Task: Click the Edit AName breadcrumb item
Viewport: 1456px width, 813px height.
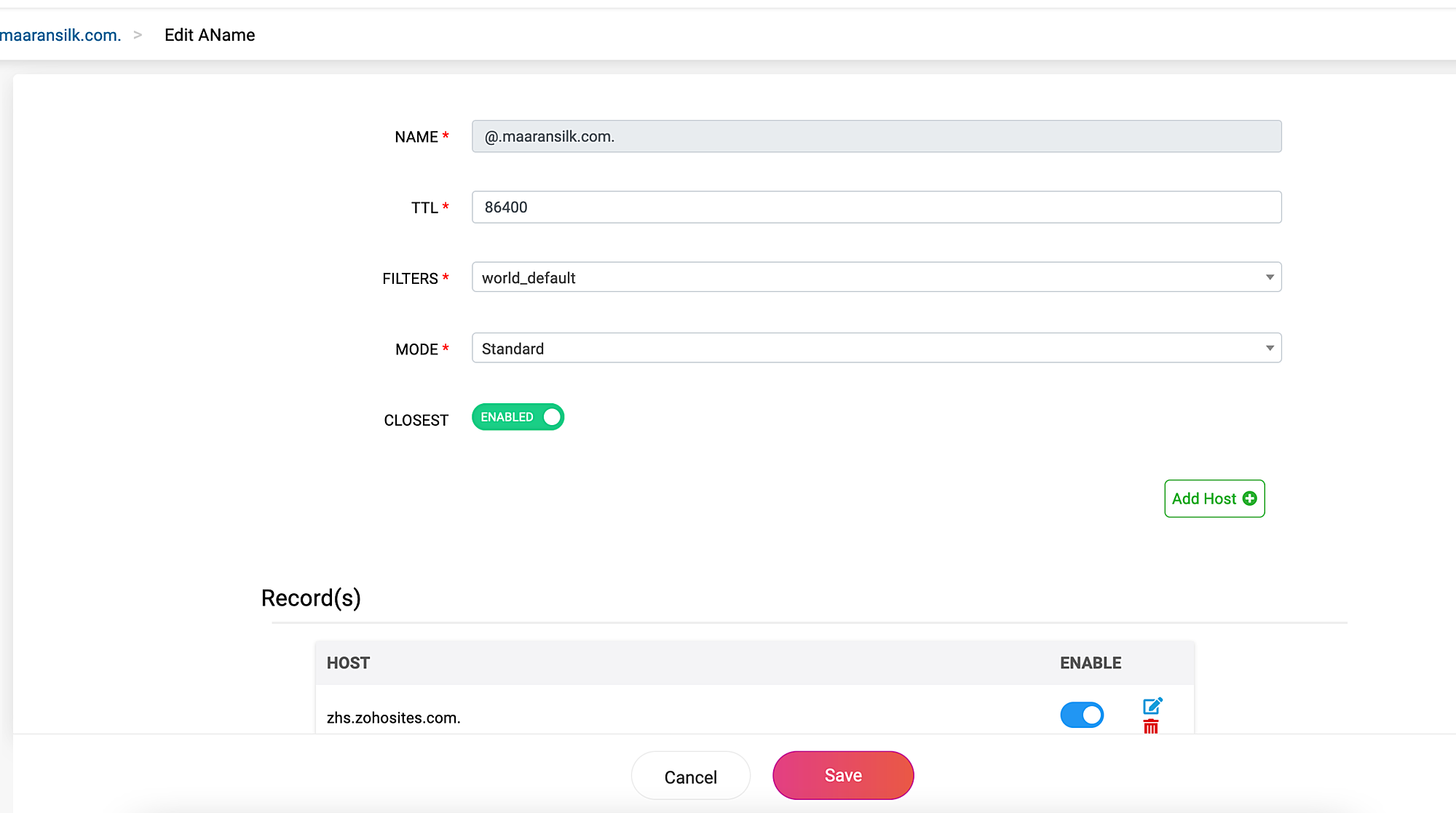Action: pos(210,35)
